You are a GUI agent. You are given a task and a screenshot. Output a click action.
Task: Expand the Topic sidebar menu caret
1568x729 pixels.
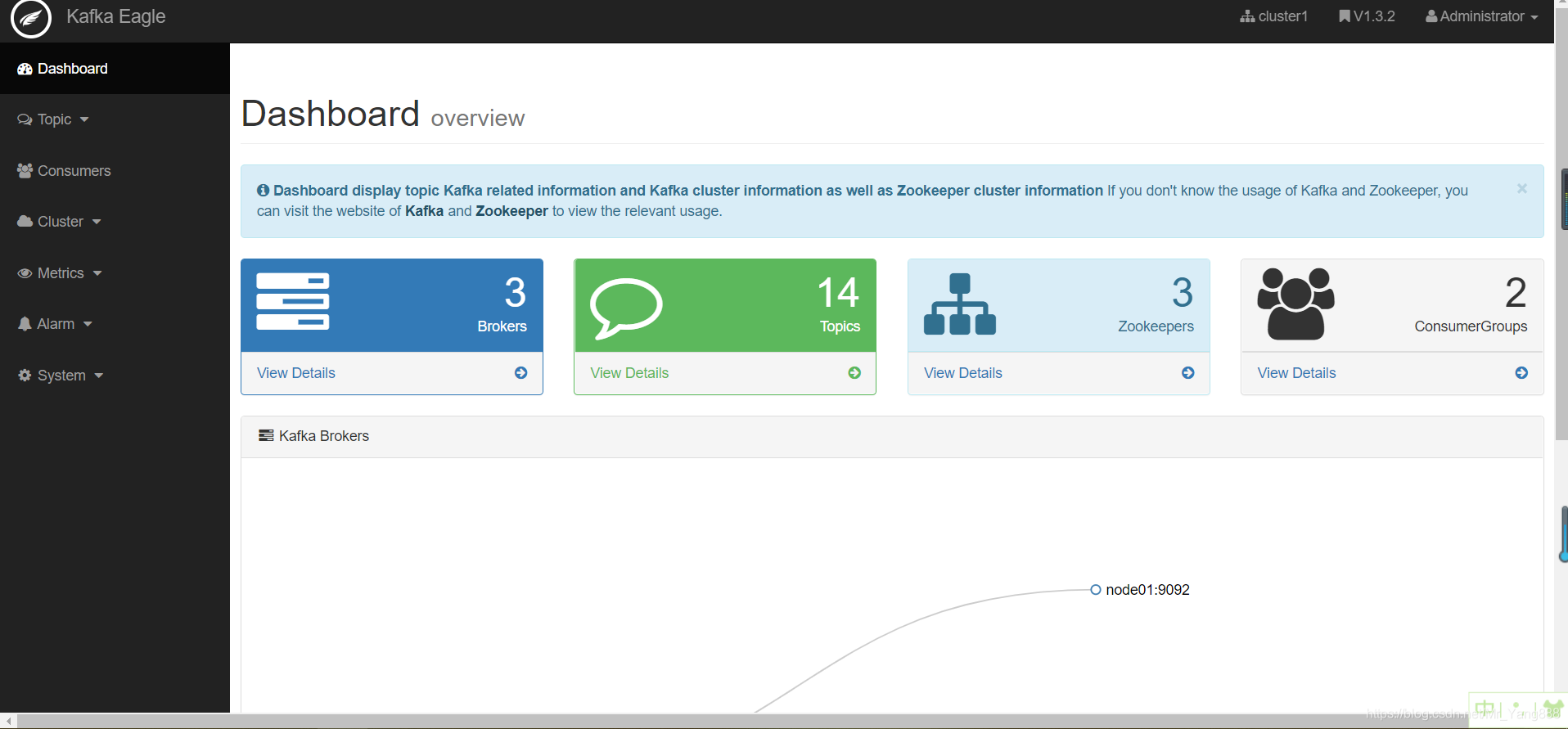(84, 120)
